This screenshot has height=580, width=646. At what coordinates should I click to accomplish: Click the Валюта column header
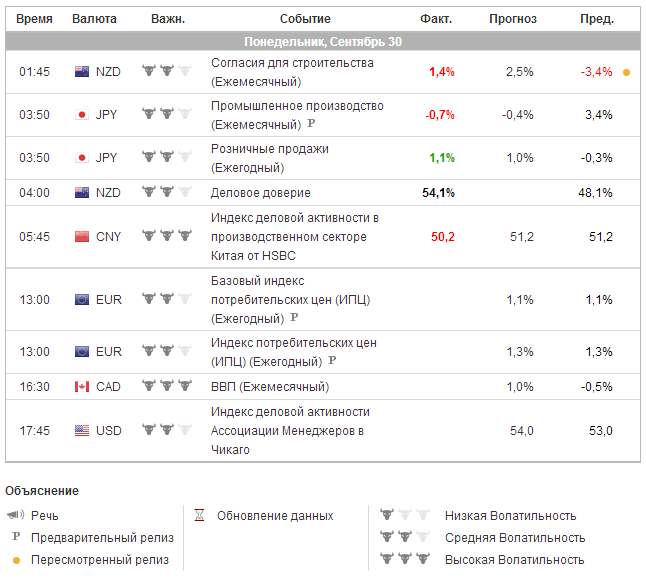click(x=95, y=19)
